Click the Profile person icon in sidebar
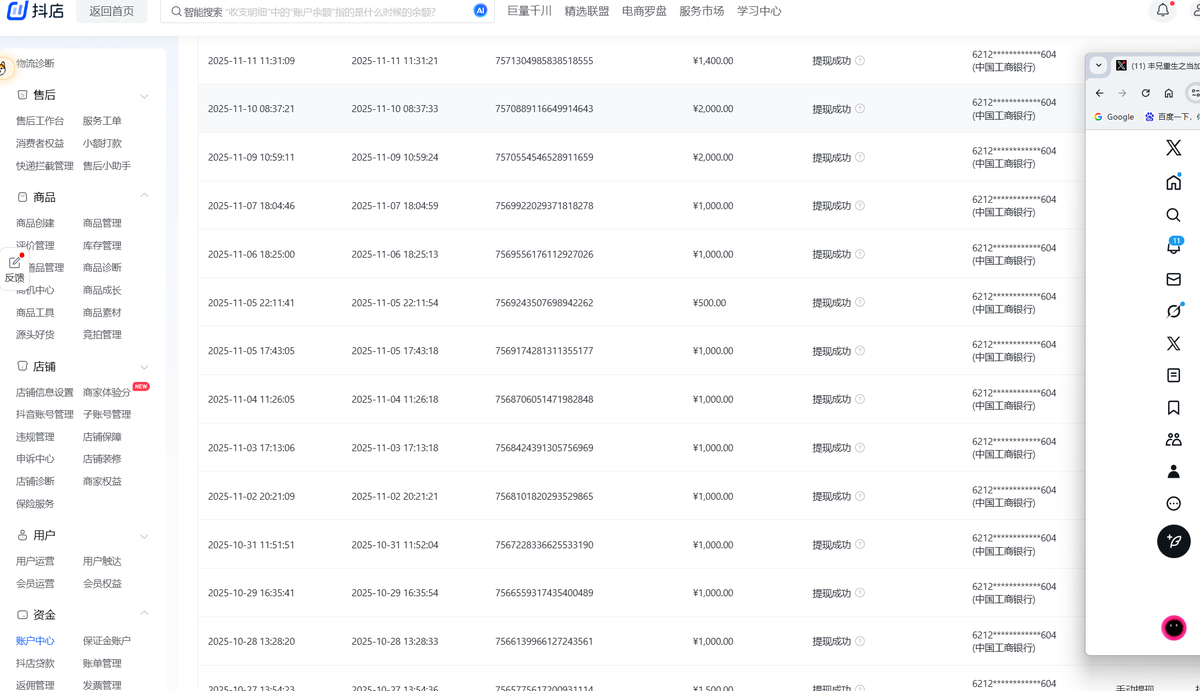The width and height of the screenshot is (1200, 691). pyautogui.click(x=1173, y=471)
